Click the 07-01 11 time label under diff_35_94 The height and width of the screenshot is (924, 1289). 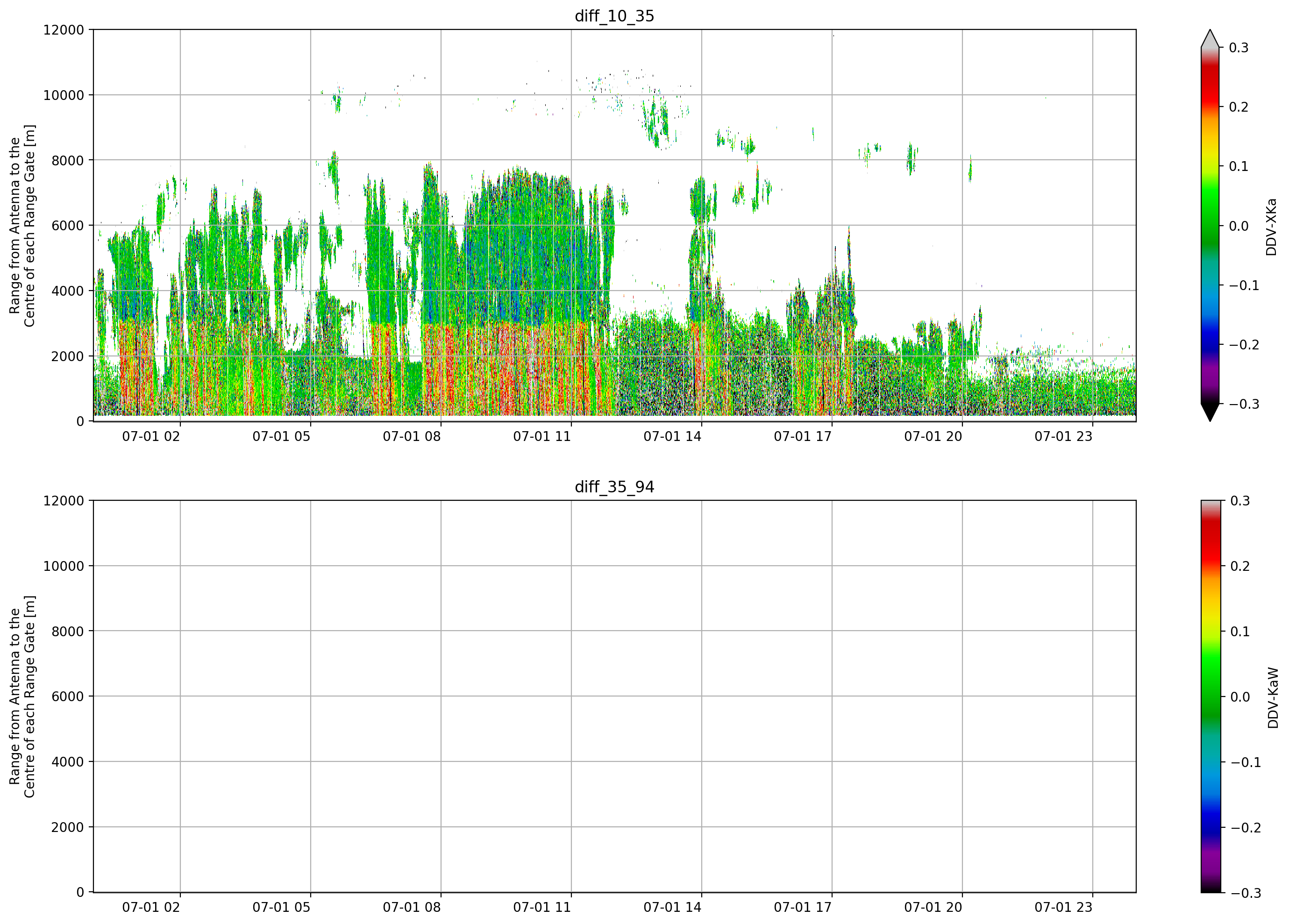click(542, 908)
